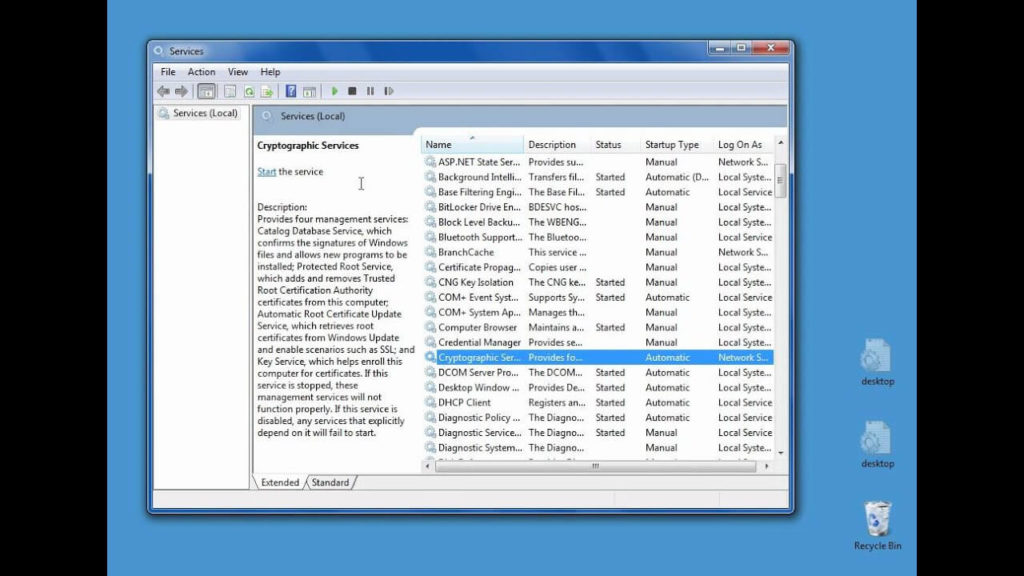Click the Export List toolbar icon
Image resolution: width=1024 pixels, height=576 pixels.
pyautogui.click(x=267, y=91)
